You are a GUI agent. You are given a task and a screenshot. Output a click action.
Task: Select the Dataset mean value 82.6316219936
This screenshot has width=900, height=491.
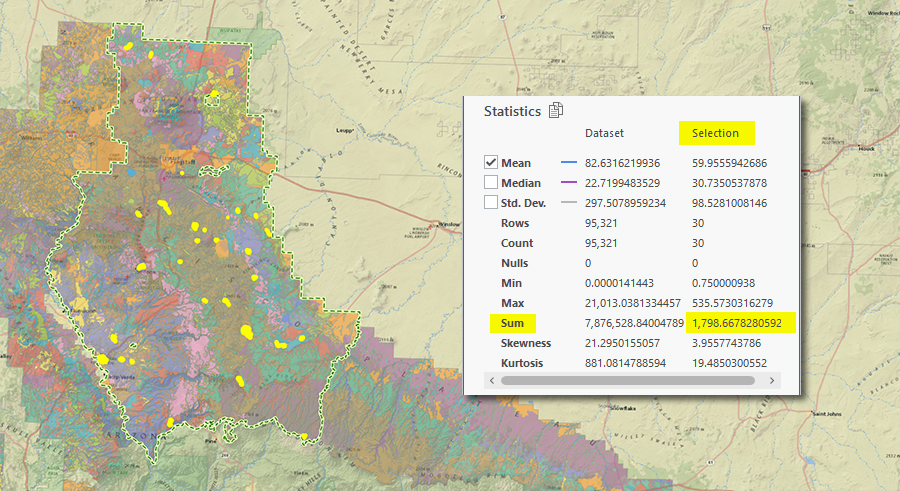pos(622,163)
